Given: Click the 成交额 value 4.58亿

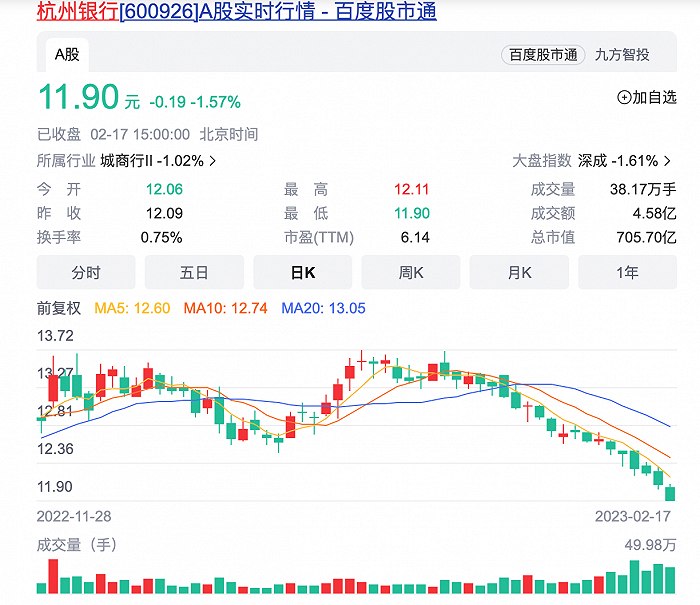Looking at the screenshot, I should click(654, 213).
